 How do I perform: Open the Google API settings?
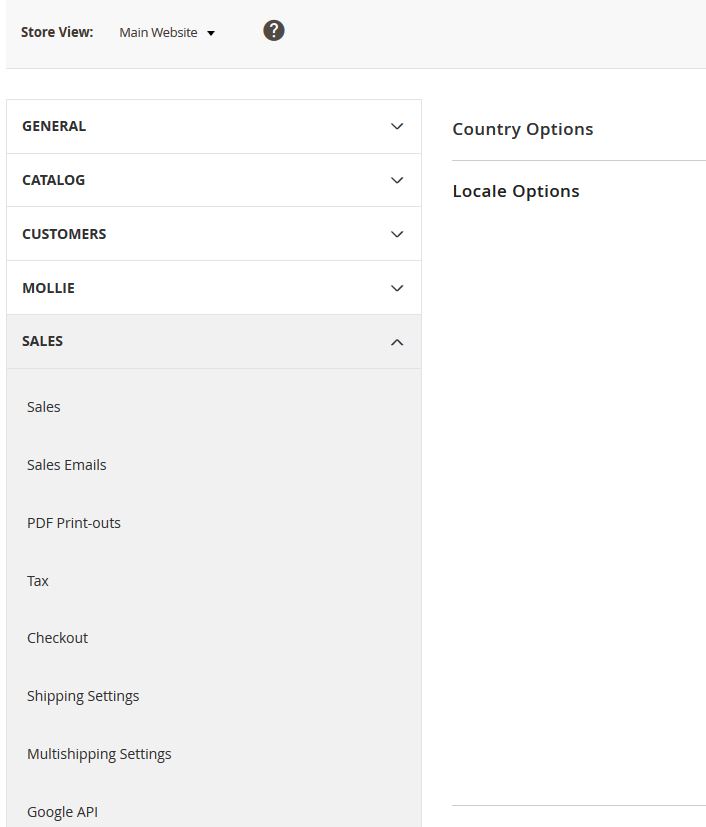click(x=62, y=811)
